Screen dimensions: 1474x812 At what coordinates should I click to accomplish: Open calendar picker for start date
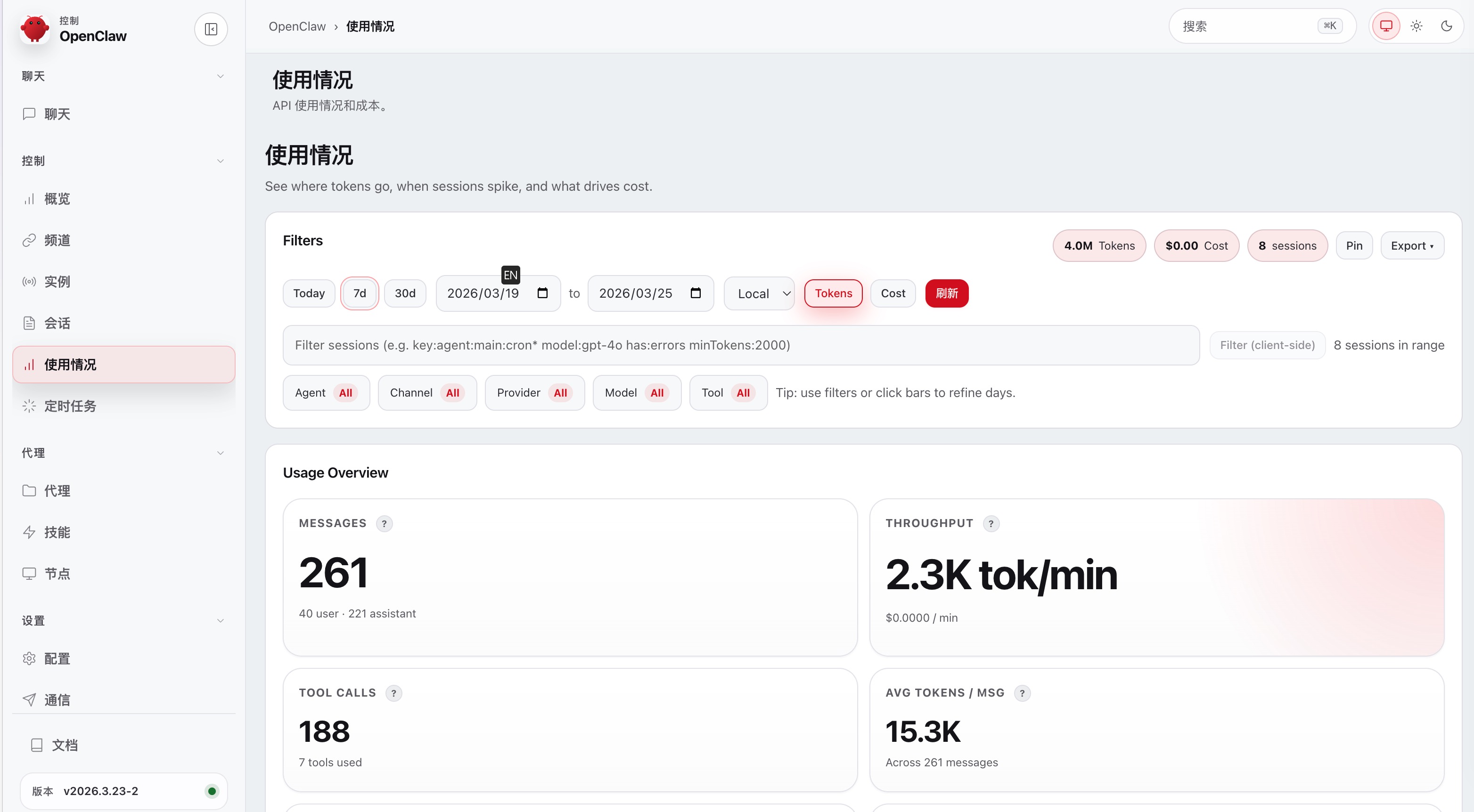pos(542,293)
